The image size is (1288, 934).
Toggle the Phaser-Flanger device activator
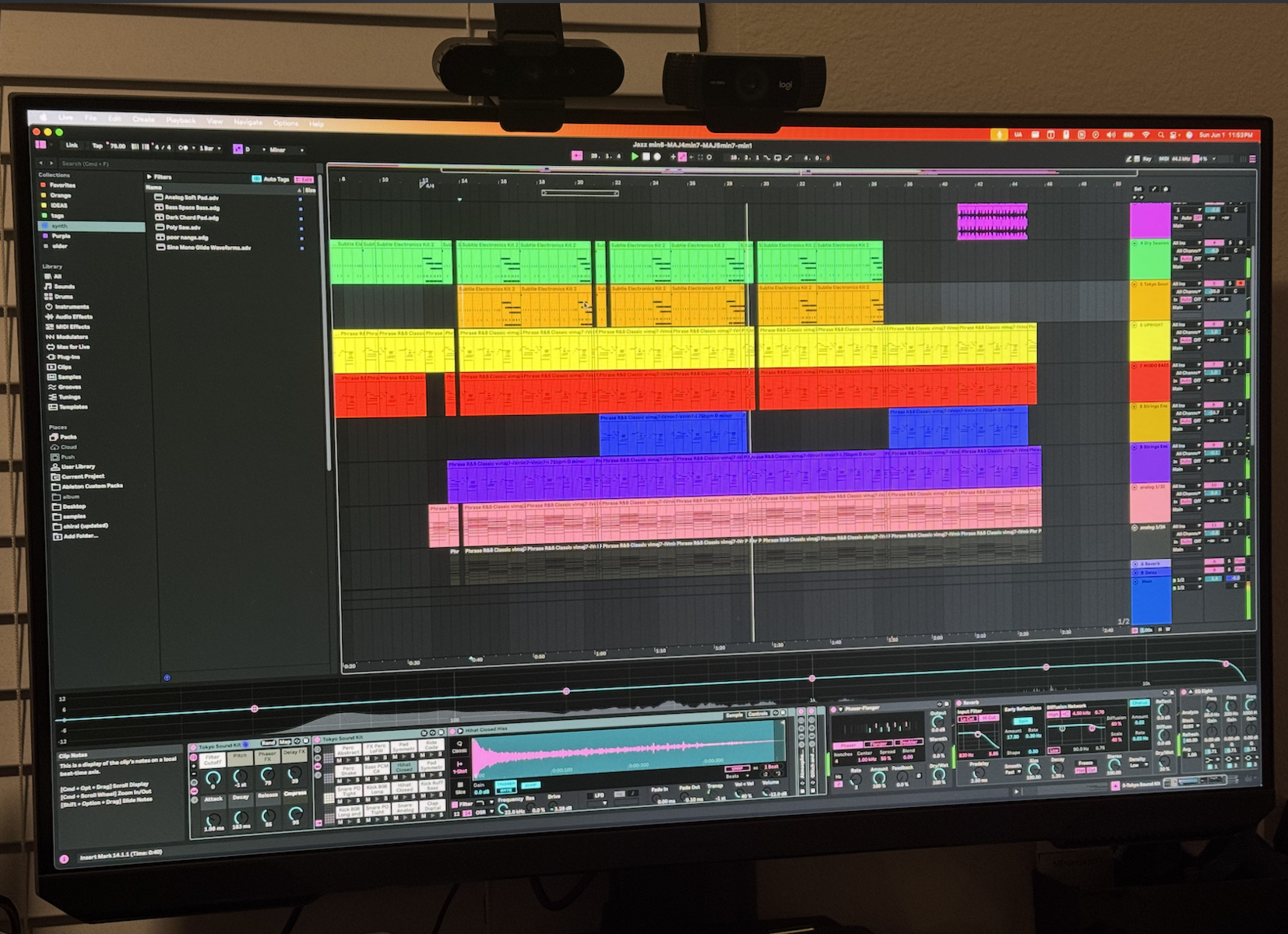(x=832, y=709)
